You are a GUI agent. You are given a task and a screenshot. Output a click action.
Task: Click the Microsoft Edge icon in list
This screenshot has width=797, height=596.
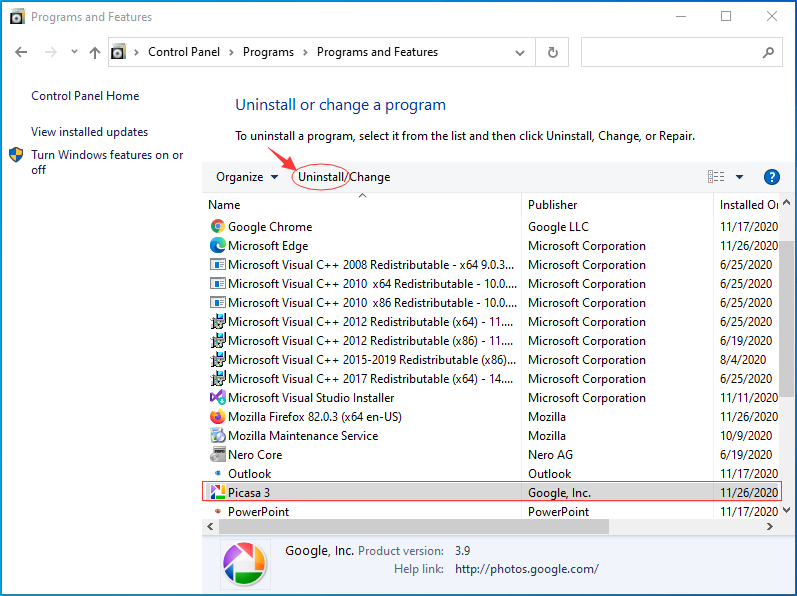click(x=218, y=245)
